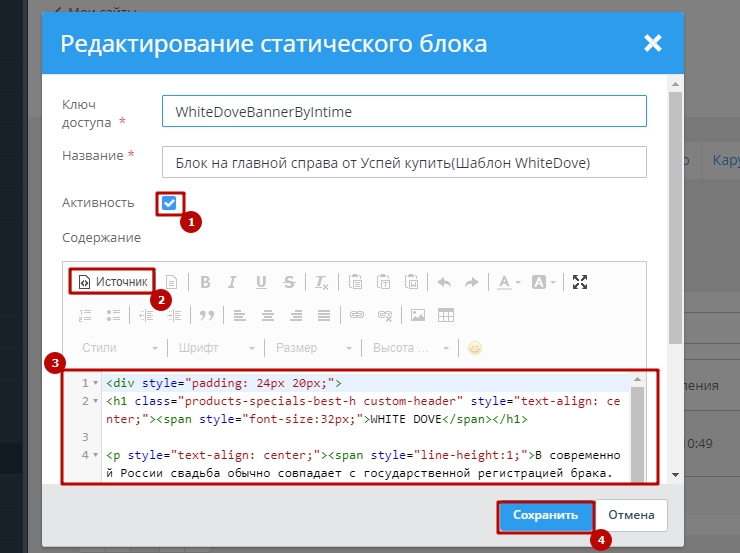Toggle Bold formatting in editor toolbar
Viewport: 740px width, 553px height.
pos(204,282)
